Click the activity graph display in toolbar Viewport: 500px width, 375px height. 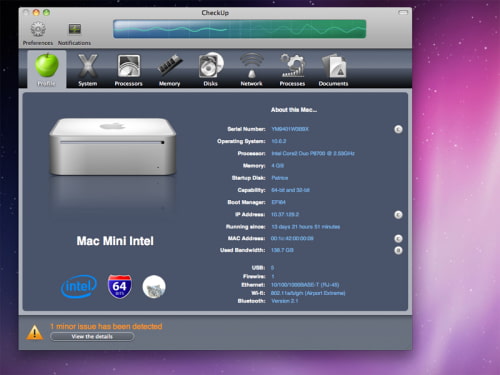point(239,29)
